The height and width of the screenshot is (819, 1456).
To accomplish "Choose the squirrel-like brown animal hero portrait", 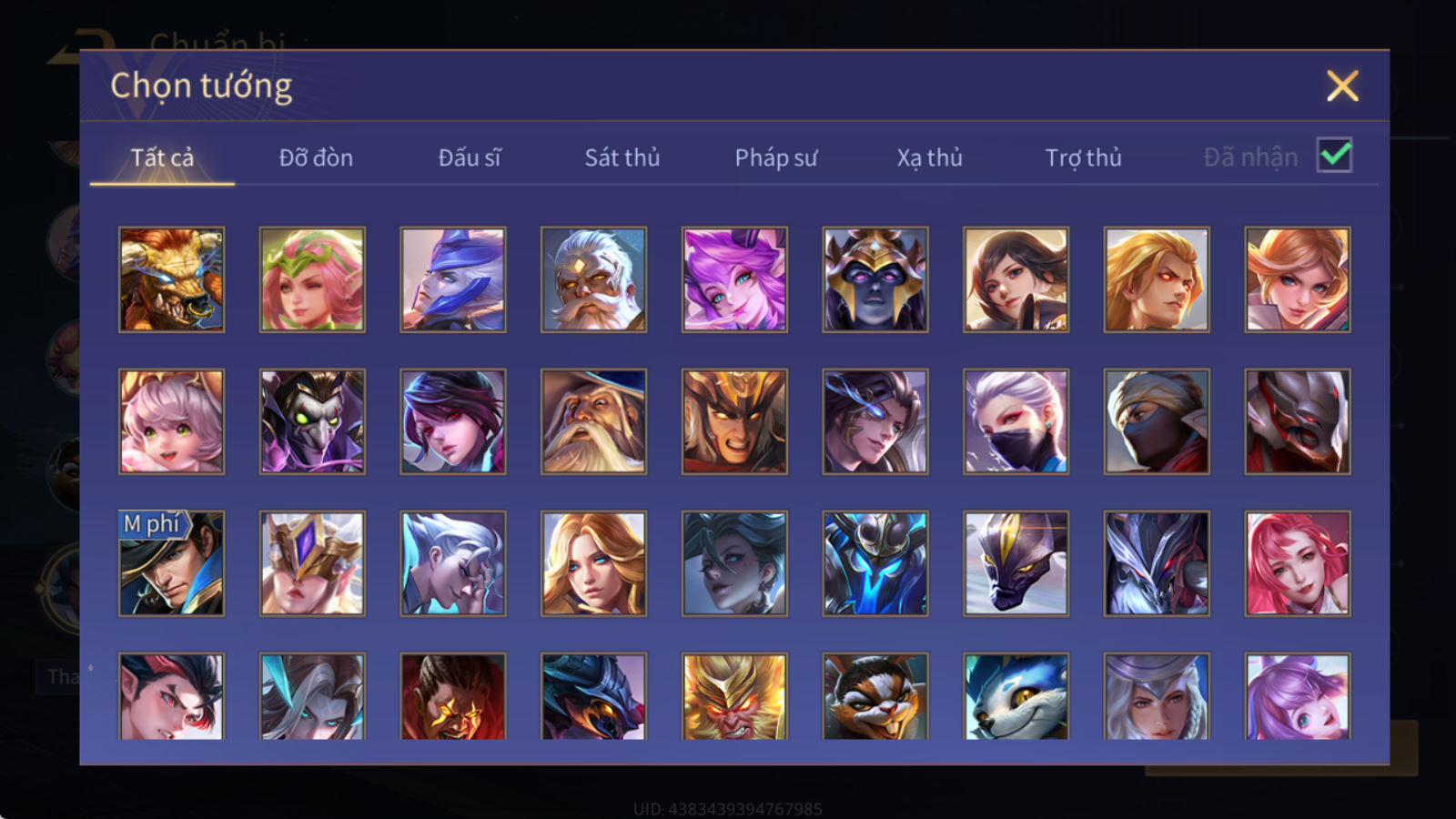I will click(875, 696).
